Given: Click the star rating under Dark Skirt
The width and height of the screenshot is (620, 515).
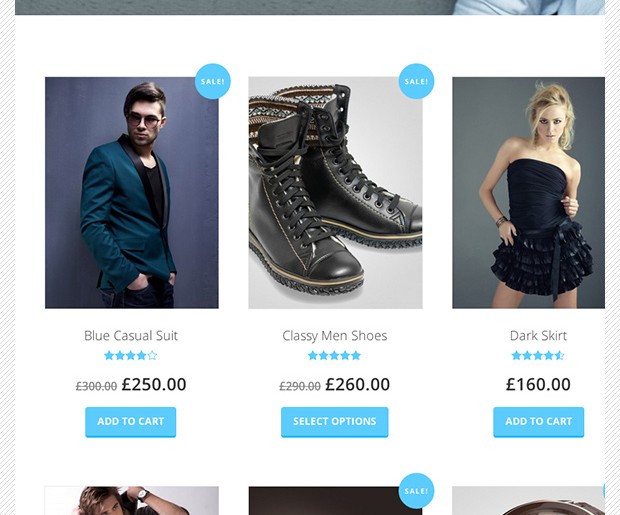Looking at the screenshot, I should pos(538,356).
